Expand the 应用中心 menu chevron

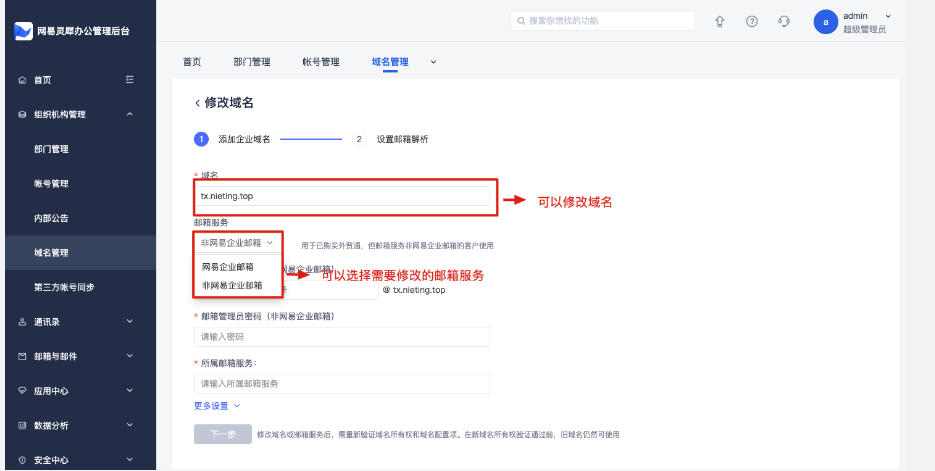[x=130, y=391]
